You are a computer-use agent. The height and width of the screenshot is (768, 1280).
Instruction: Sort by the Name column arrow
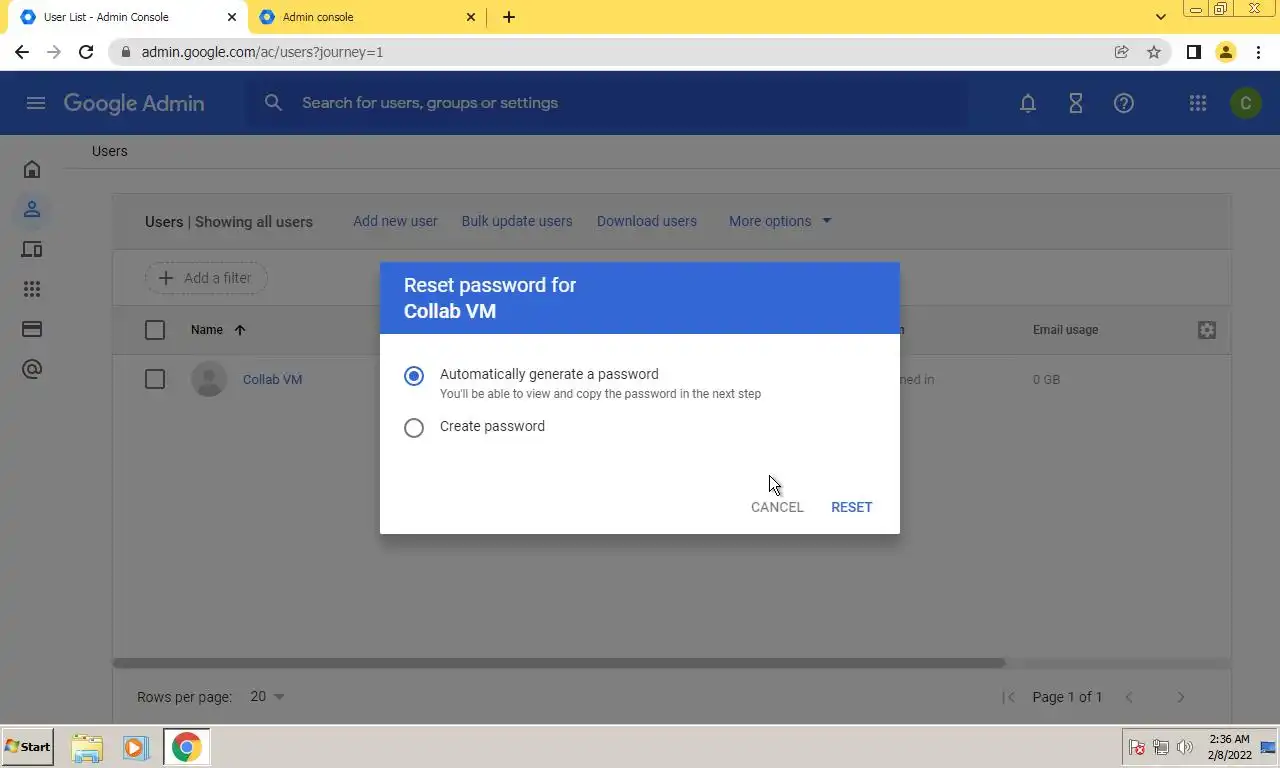pos(240,330)
